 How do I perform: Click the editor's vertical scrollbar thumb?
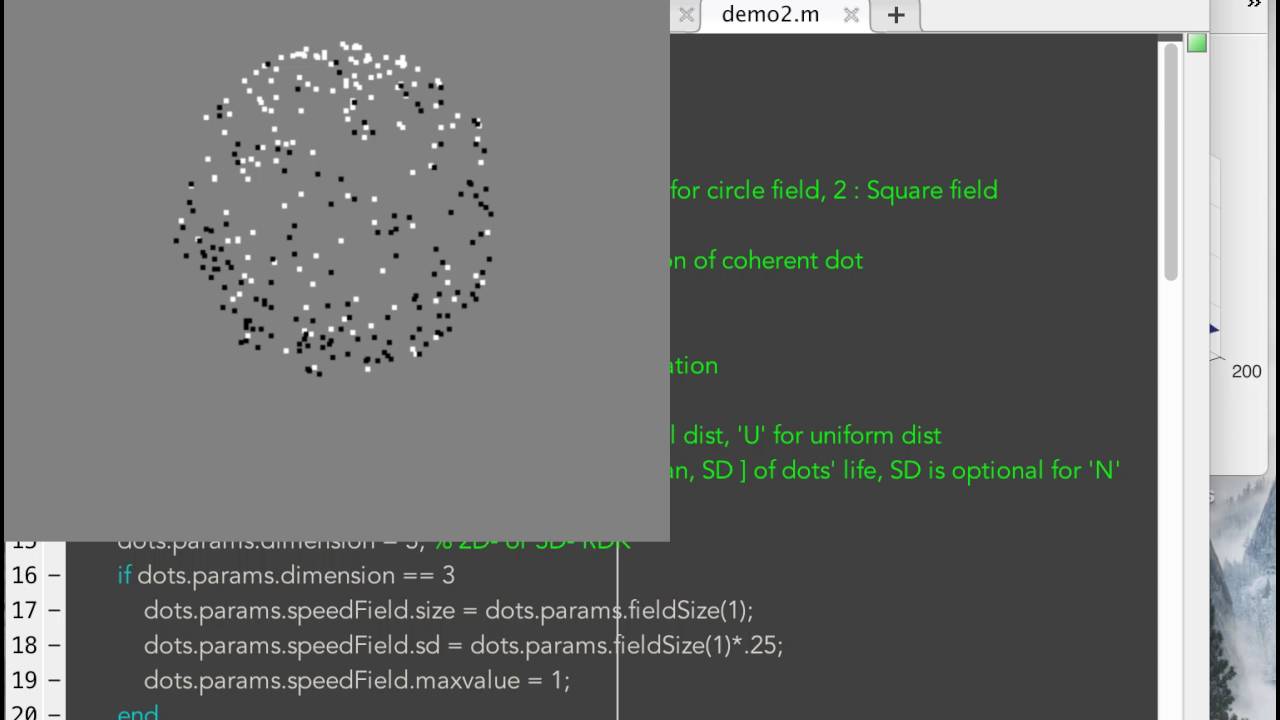pyautogui.click(x=1171, y=162)
